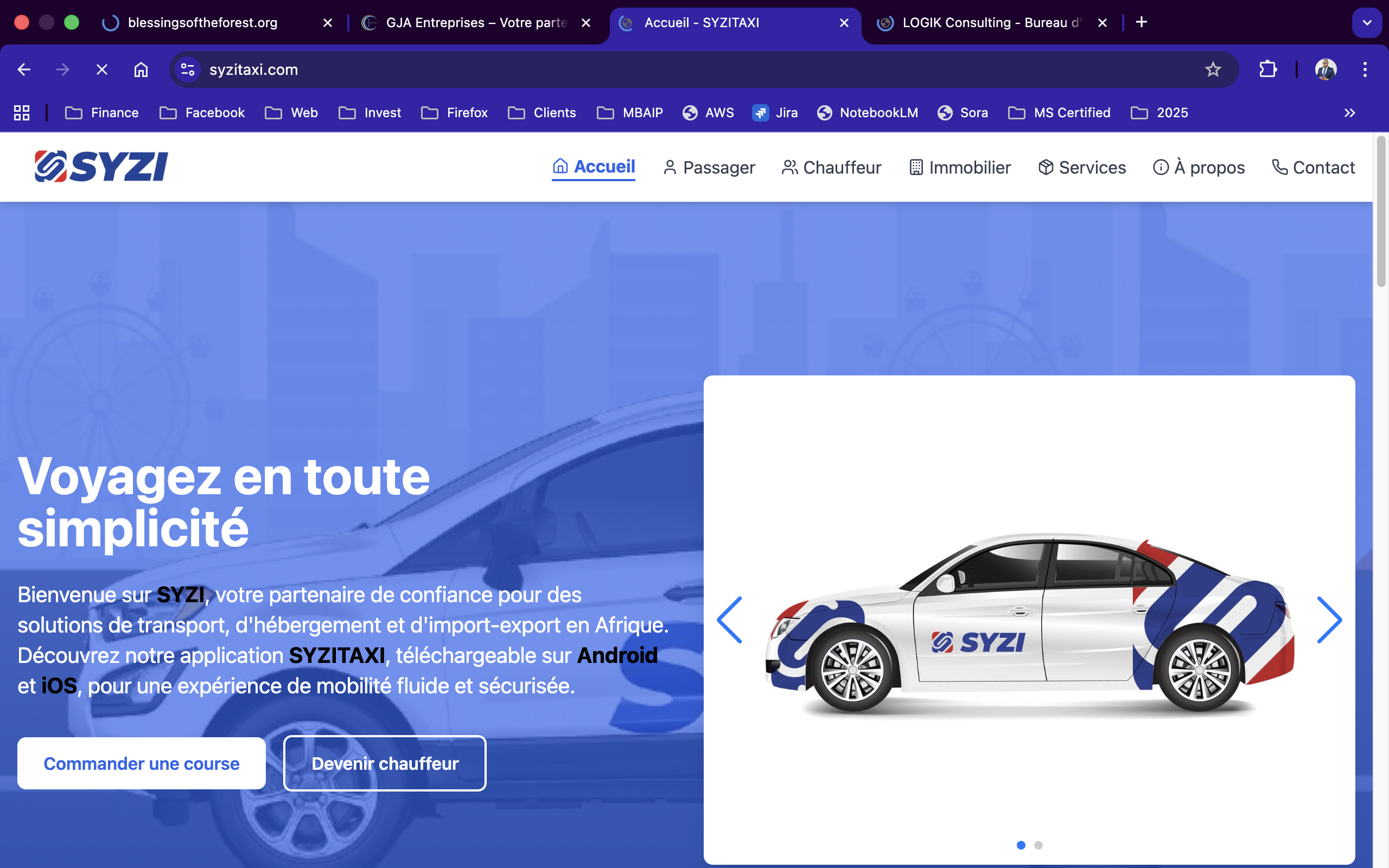This screenshot has width=1389, height=868.
Task: Expand hidden bookmarks with double chevron
Action: point(1349,112)
